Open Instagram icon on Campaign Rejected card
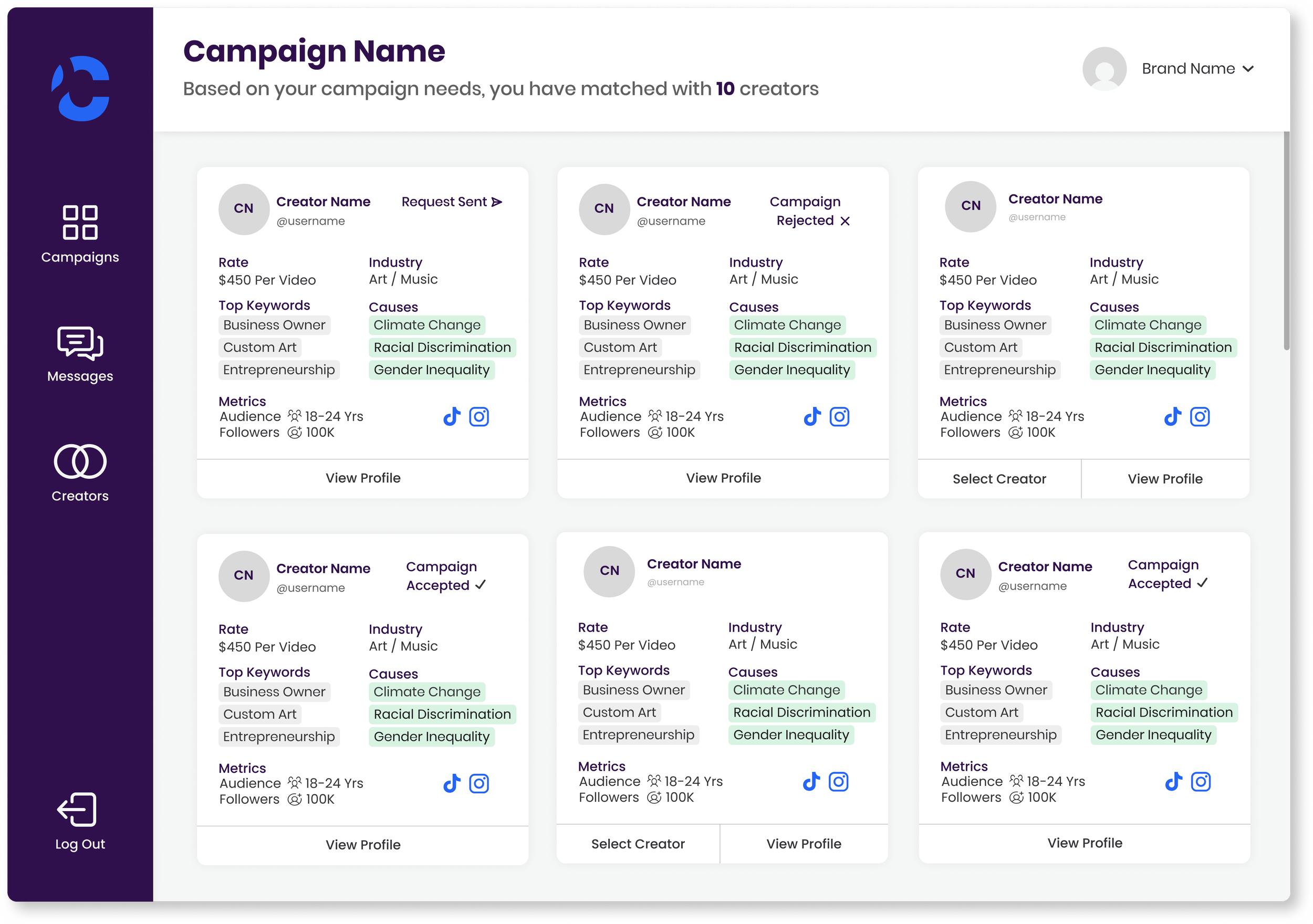The height and width of the screenshot is (924, 1313). tap(839, 417)
